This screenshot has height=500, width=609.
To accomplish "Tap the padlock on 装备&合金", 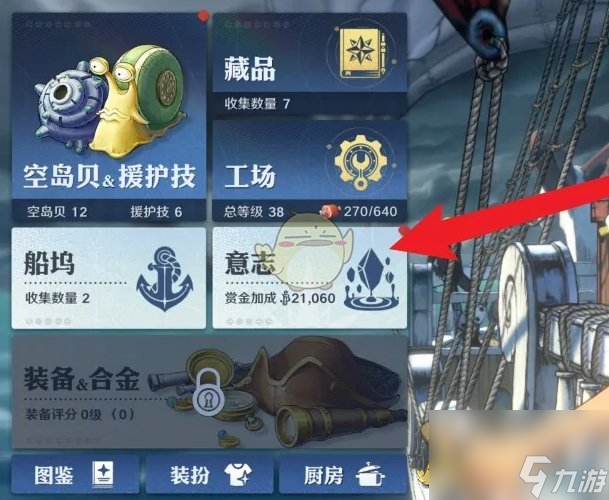I will 209,392.
